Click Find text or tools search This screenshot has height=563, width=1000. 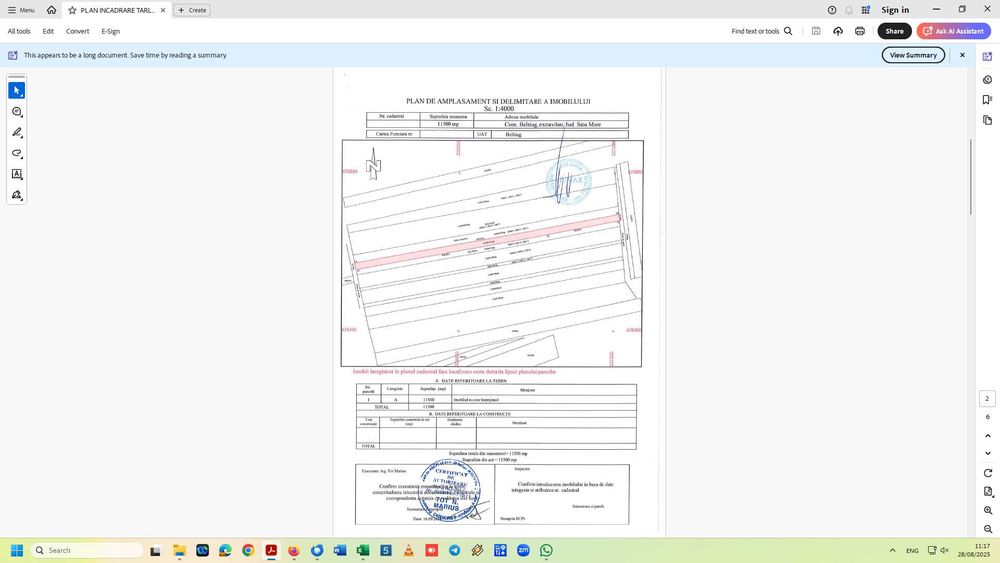761,31
